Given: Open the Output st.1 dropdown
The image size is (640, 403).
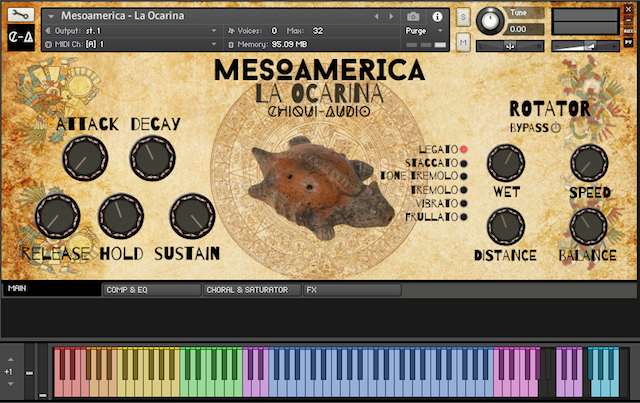Looking at the screenshot, I should click(214, 31).
